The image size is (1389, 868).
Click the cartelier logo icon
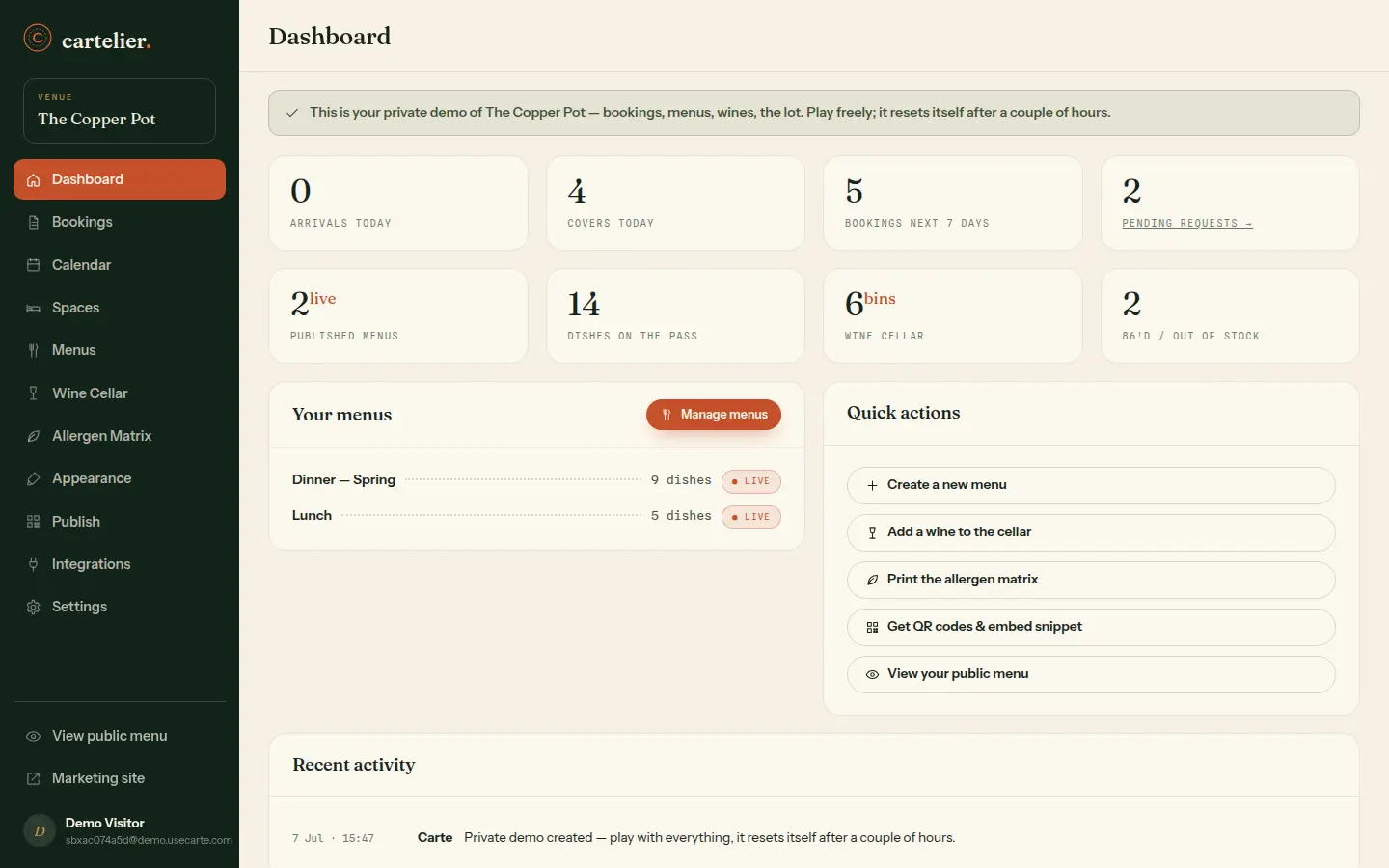coord(37,38)
